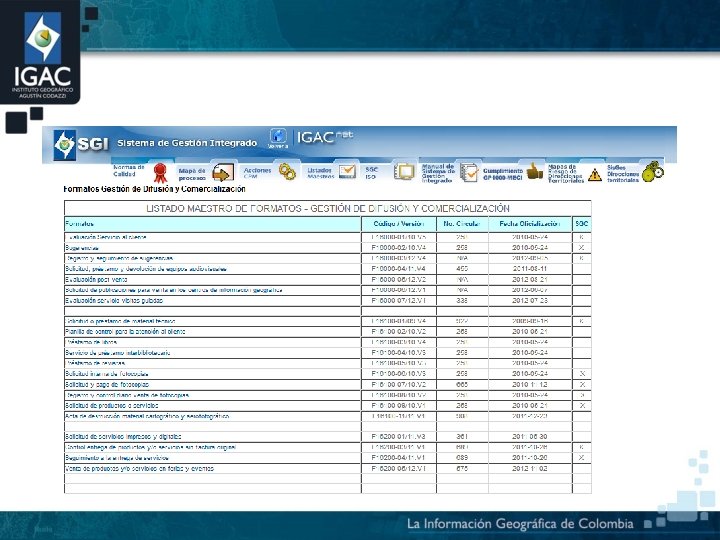Open Solicitud de servicios impresos y digitales link

123,436
